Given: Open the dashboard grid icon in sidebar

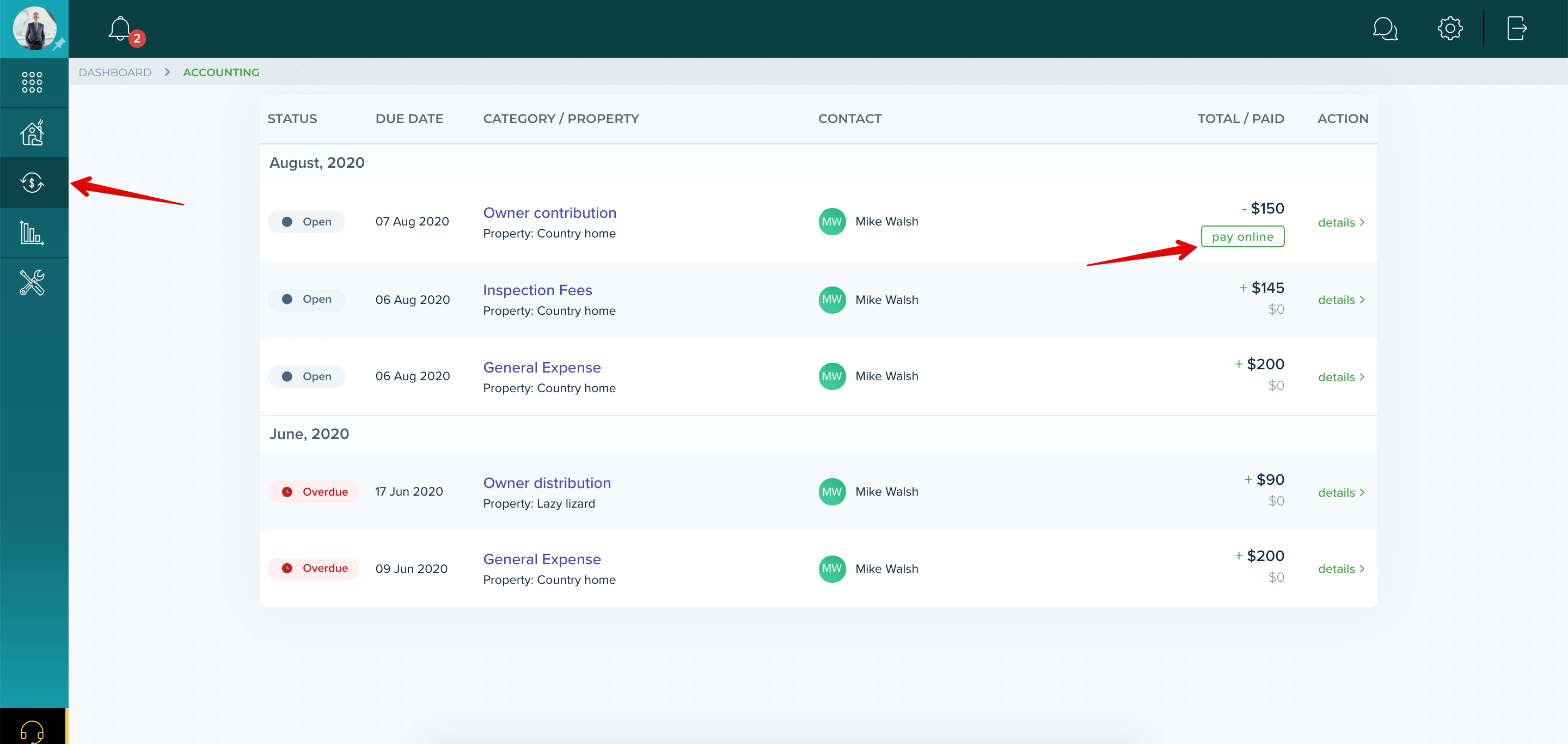Looking at the screenshot, I should tap(32, 82).
